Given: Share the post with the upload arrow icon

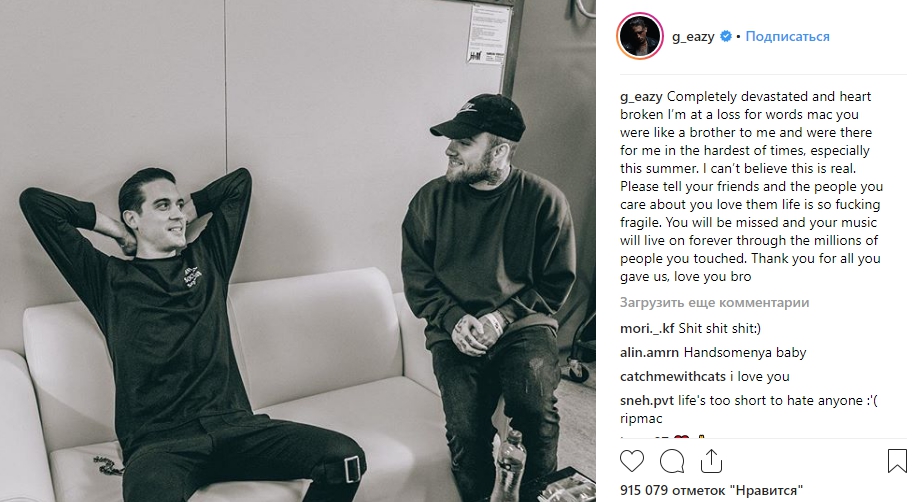Looking at the screenshot, I should click(x=711, y=461).
